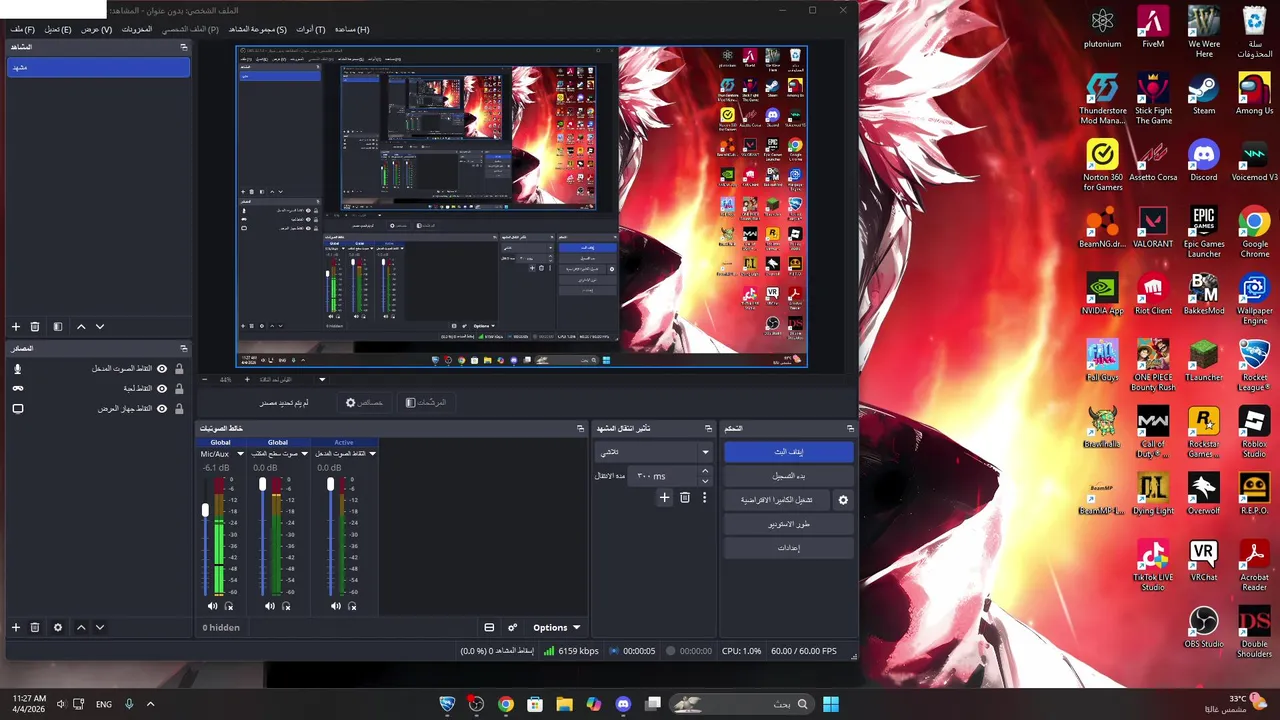The height and width of the screenshot is (720, 1280).
Task: Open إعدادات settings button in controls
Action: pyautogui.click(x=789, y=548)
